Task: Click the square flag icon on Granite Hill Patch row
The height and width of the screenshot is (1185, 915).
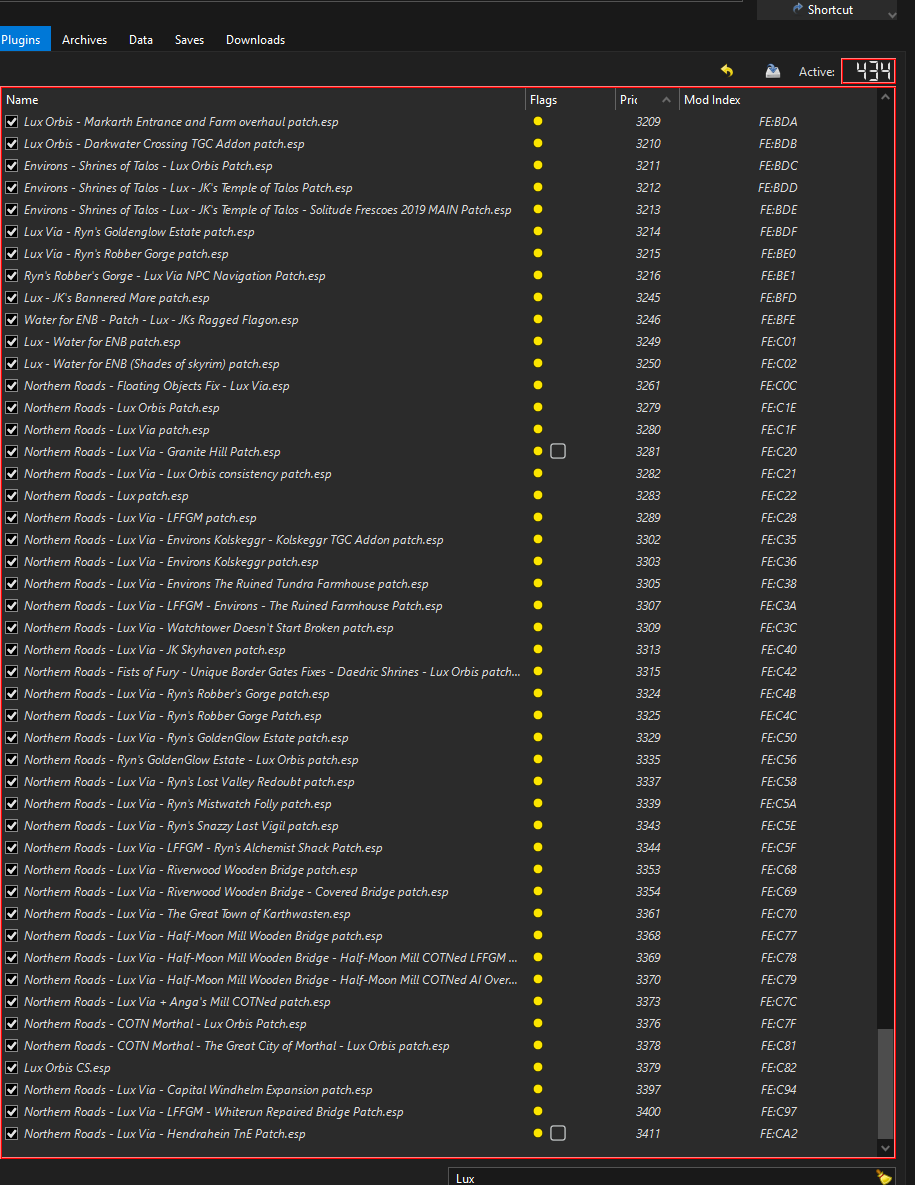Action: tap(558, 451)
